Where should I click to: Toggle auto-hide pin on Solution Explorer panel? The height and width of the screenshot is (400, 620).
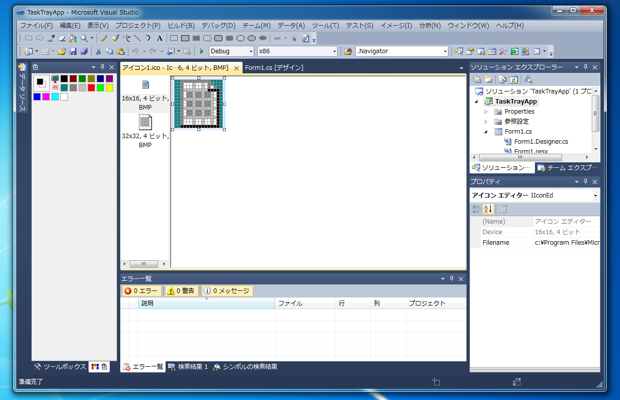[x=586, y=67]
